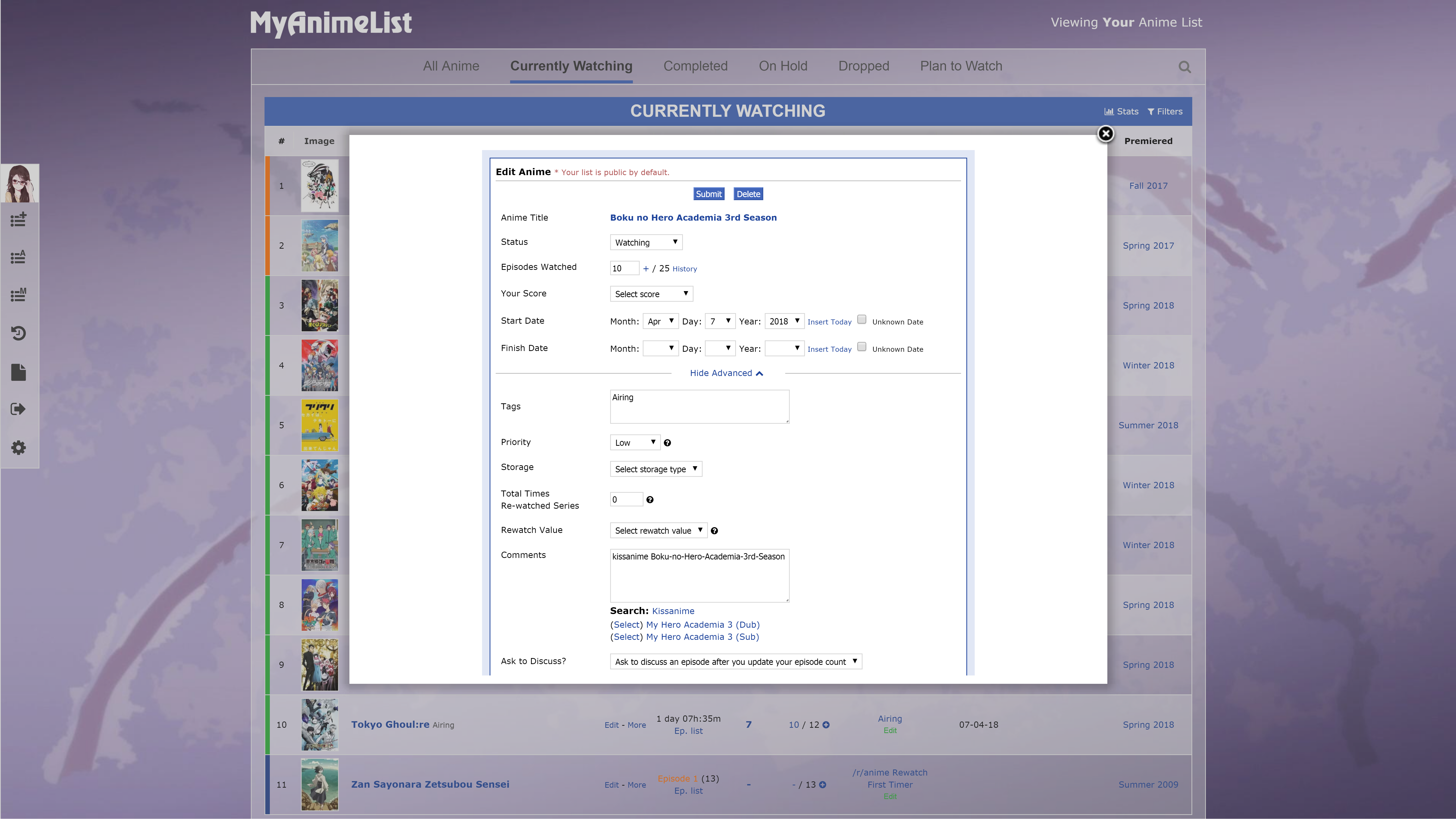This screenshot has width=1456, height=819.
Task: Open the Status dropdown
Action: click(646, 243)
